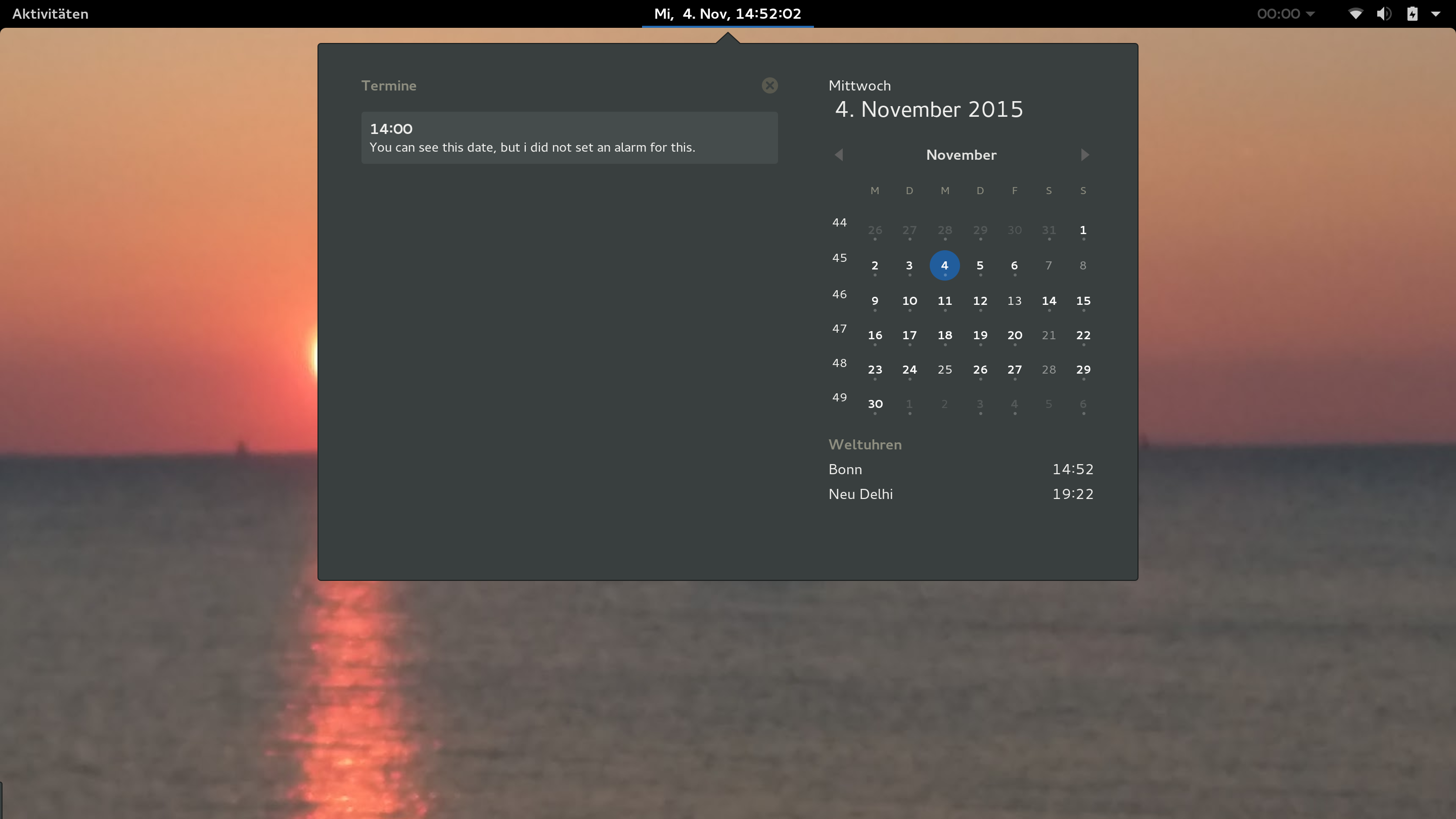Select November 24 in calendar
This screenshot has width=1456, height=819.
(x=909, y=370)
